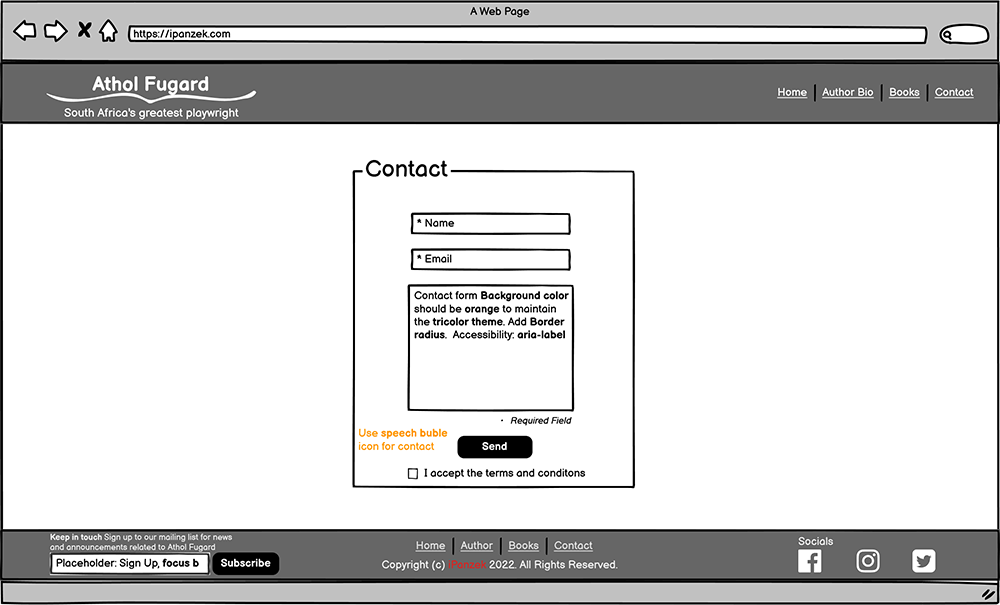Image resolution: width=1000 pixels, height=605 pixels.
Task: Check the accept terms and conditions box
Action: click(x=413, y=474)
